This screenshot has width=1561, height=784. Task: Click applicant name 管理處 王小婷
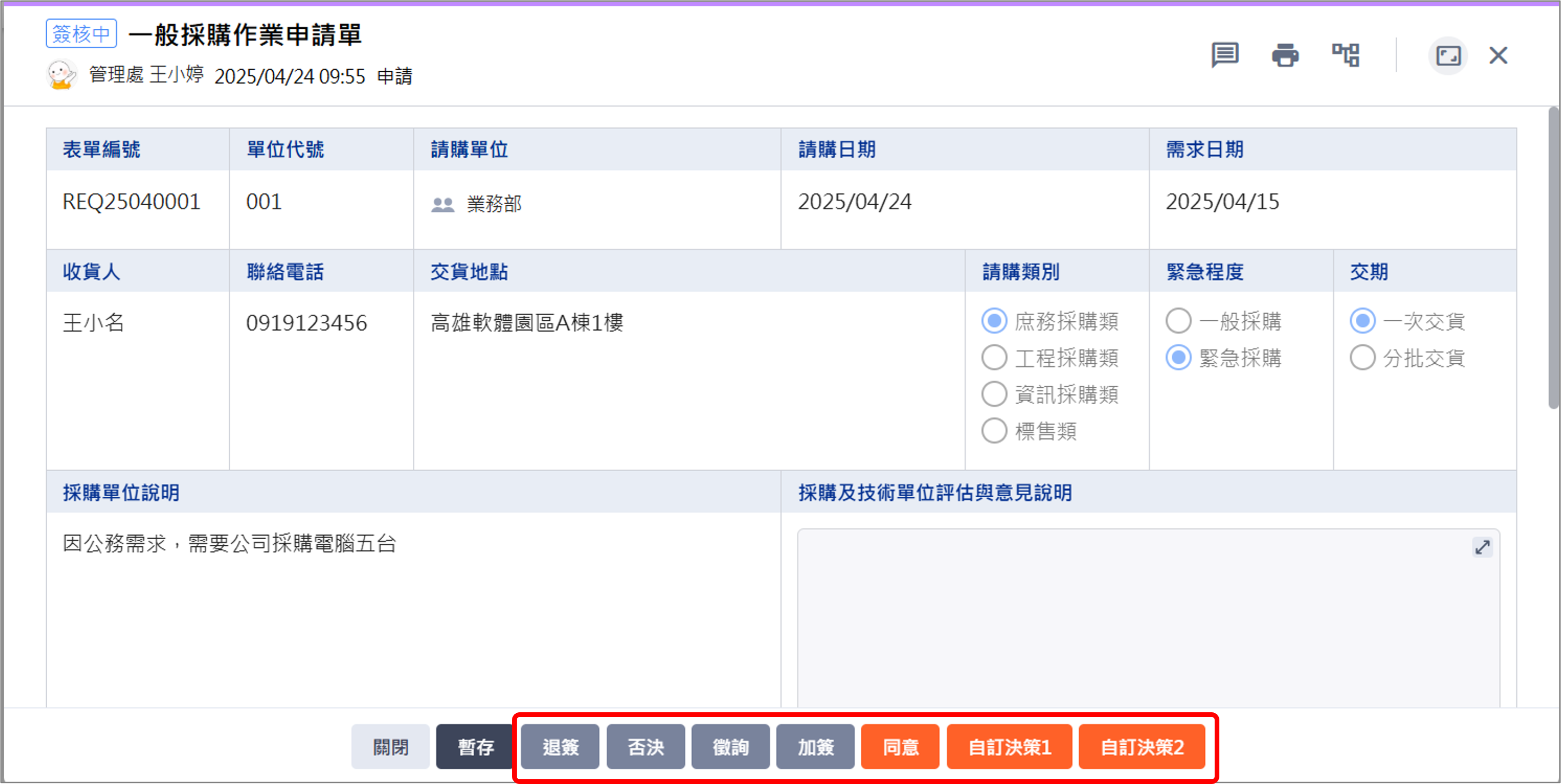click(146, 75)
